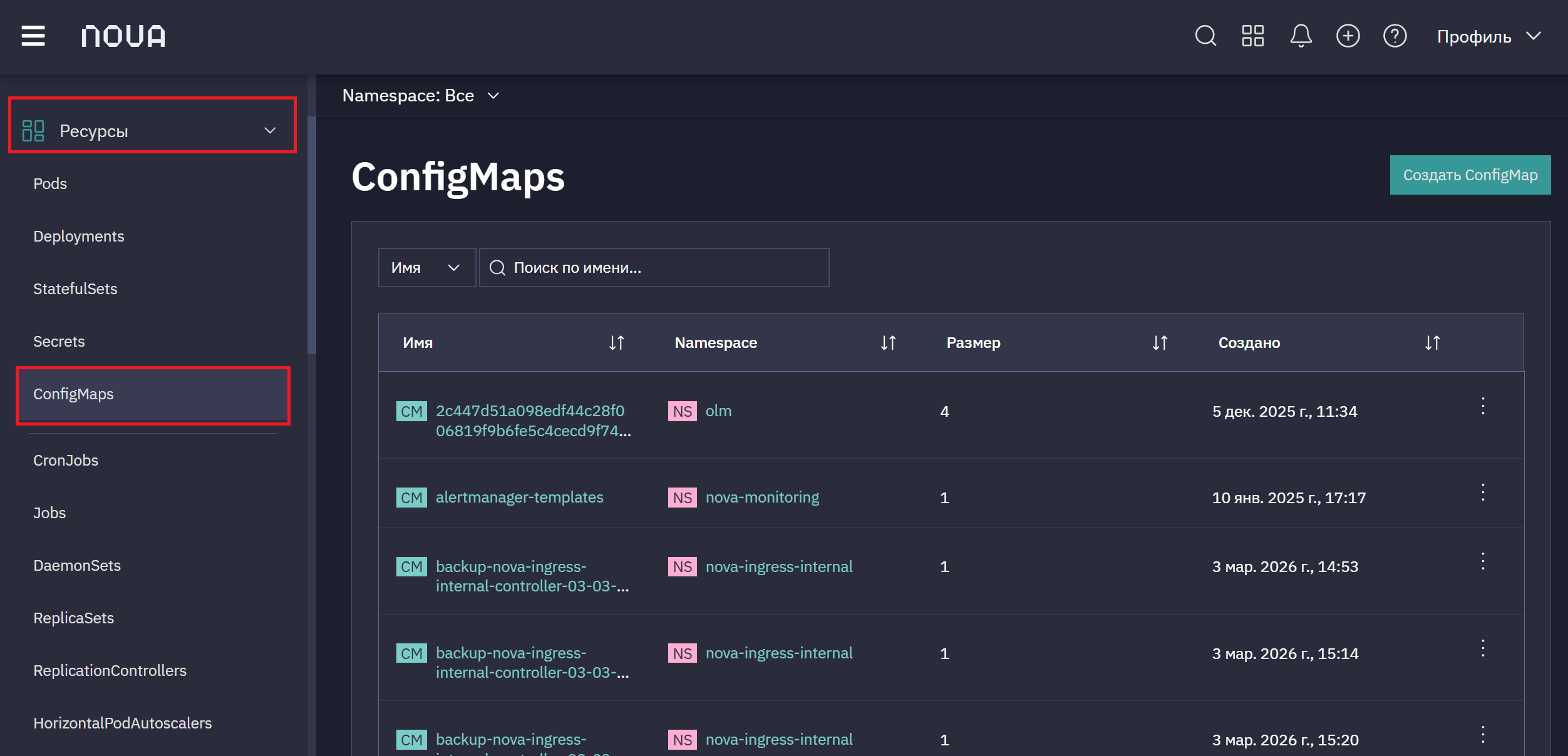The height and width of the screenshot is (756, 1568).
Task: Open Secrets sidebar item
Action: click(59, 341)
